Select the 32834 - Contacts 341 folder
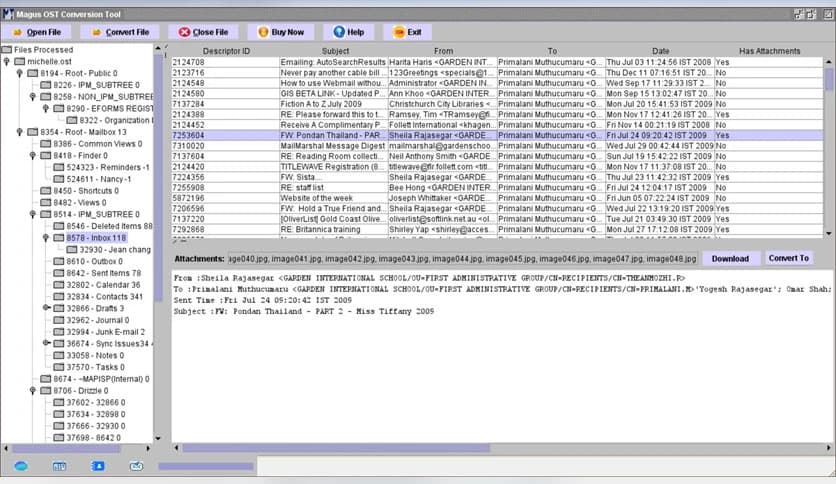This screenshot has width=836, height=484. click(104, 296)
